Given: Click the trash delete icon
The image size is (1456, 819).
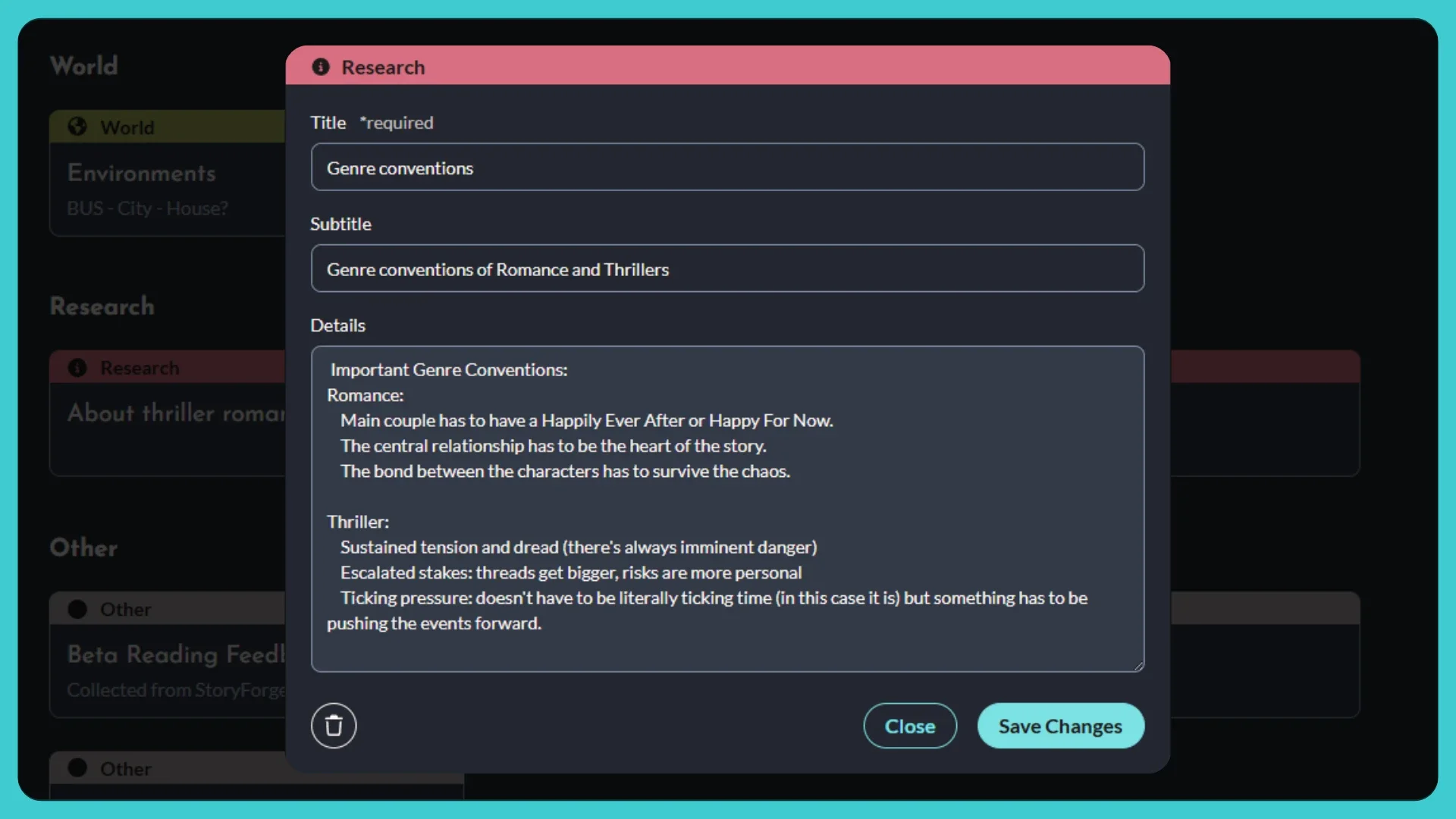Looking at the screenshot, I should point(334,726).
